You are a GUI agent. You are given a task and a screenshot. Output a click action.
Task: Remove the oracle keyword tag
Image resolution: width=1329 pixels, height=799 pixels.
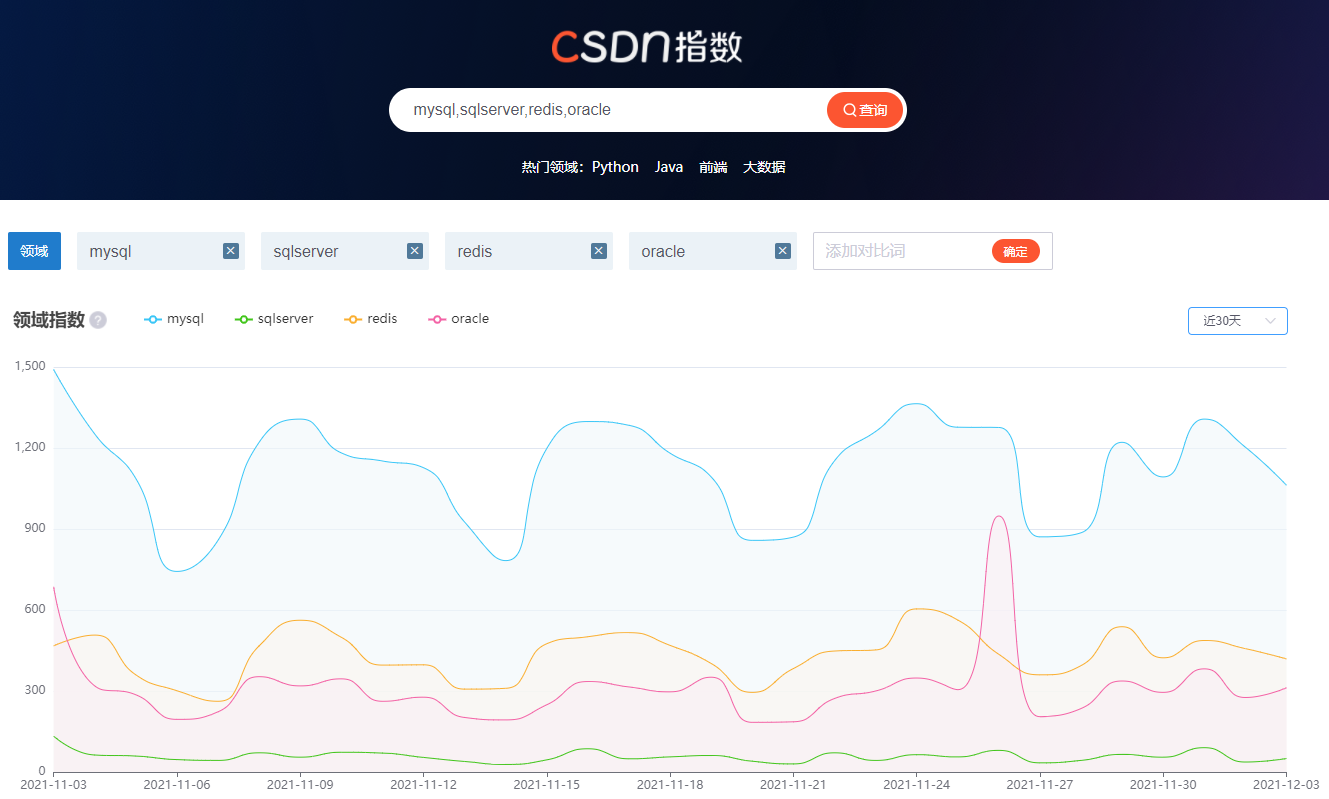(783, 251)
